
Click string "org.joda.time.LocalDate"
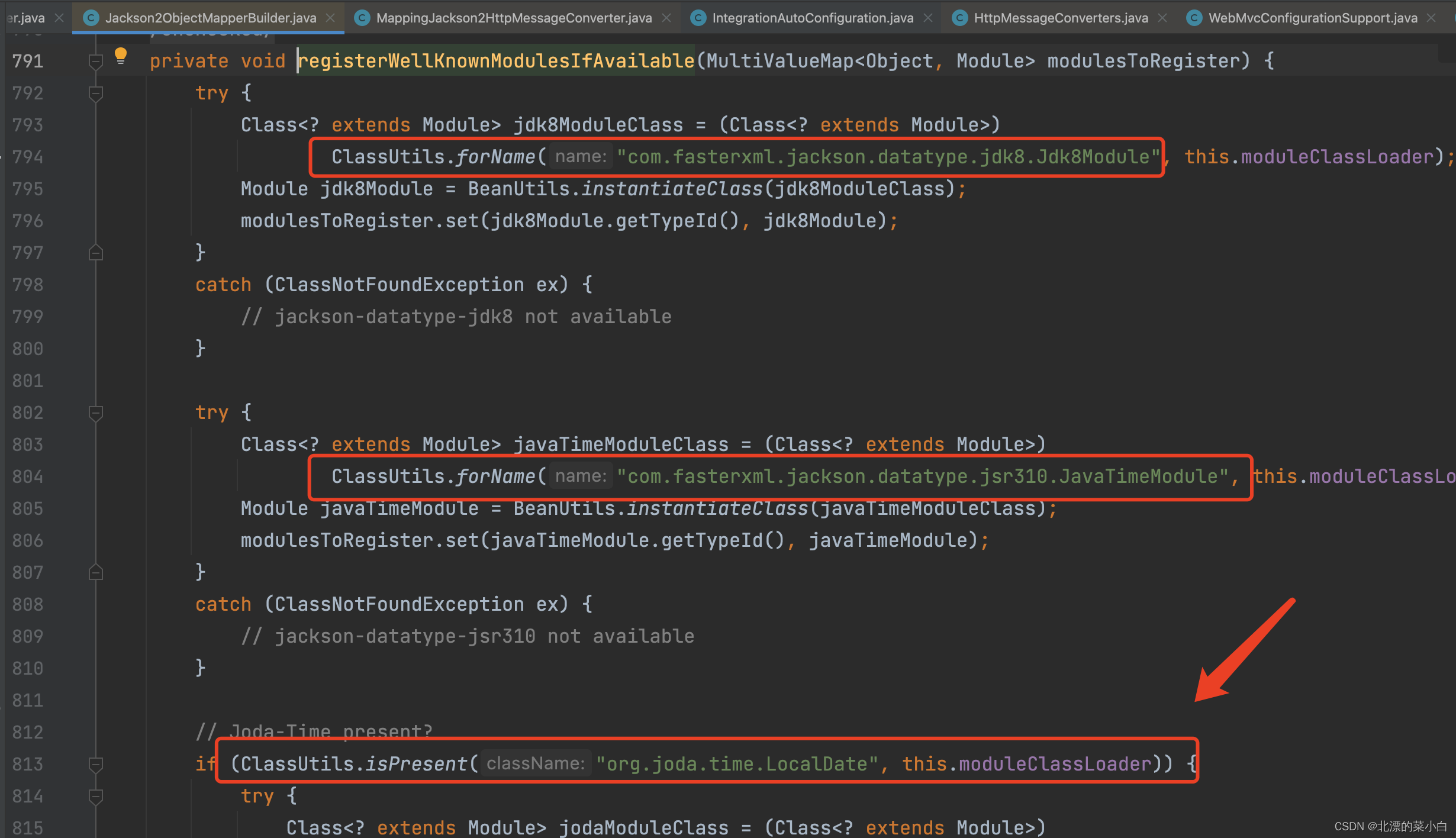(737, 764)
